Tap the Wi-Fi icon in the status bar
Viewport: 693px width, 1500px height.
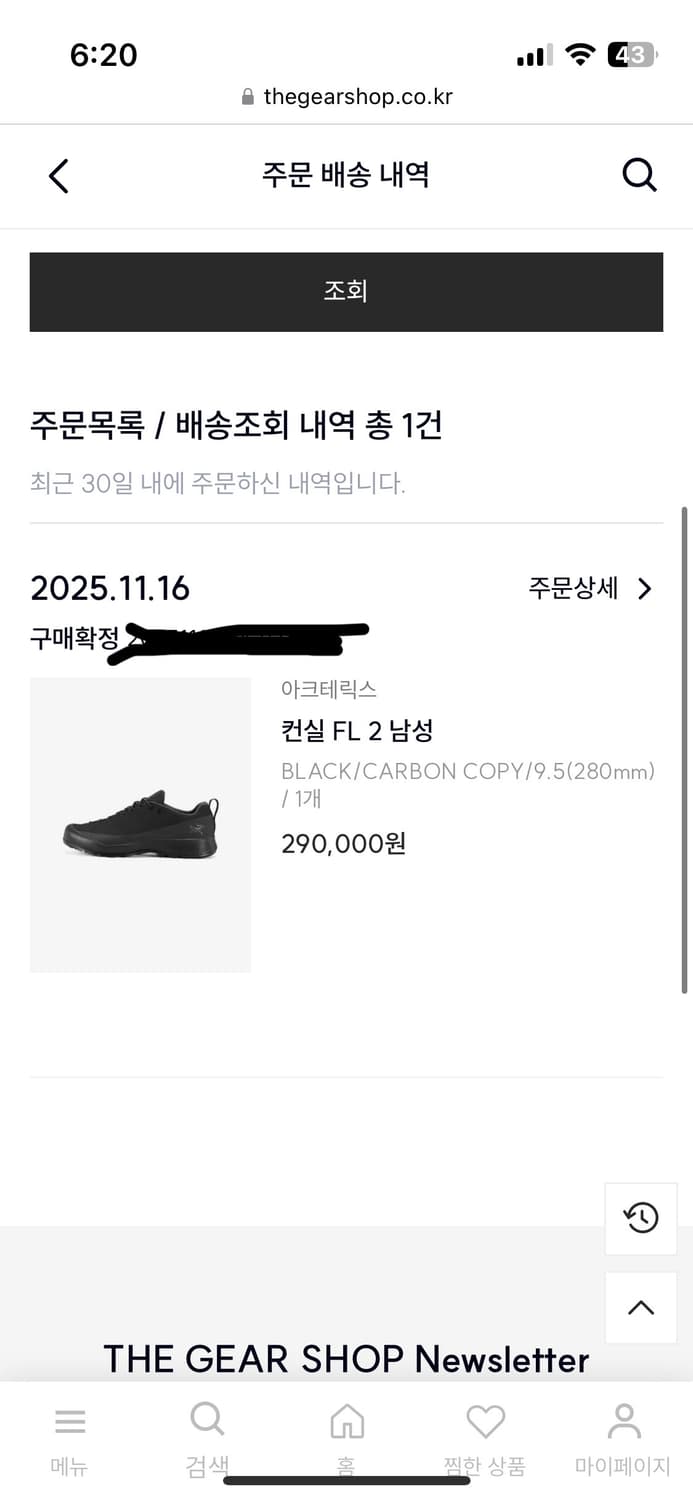click(580, 55)
